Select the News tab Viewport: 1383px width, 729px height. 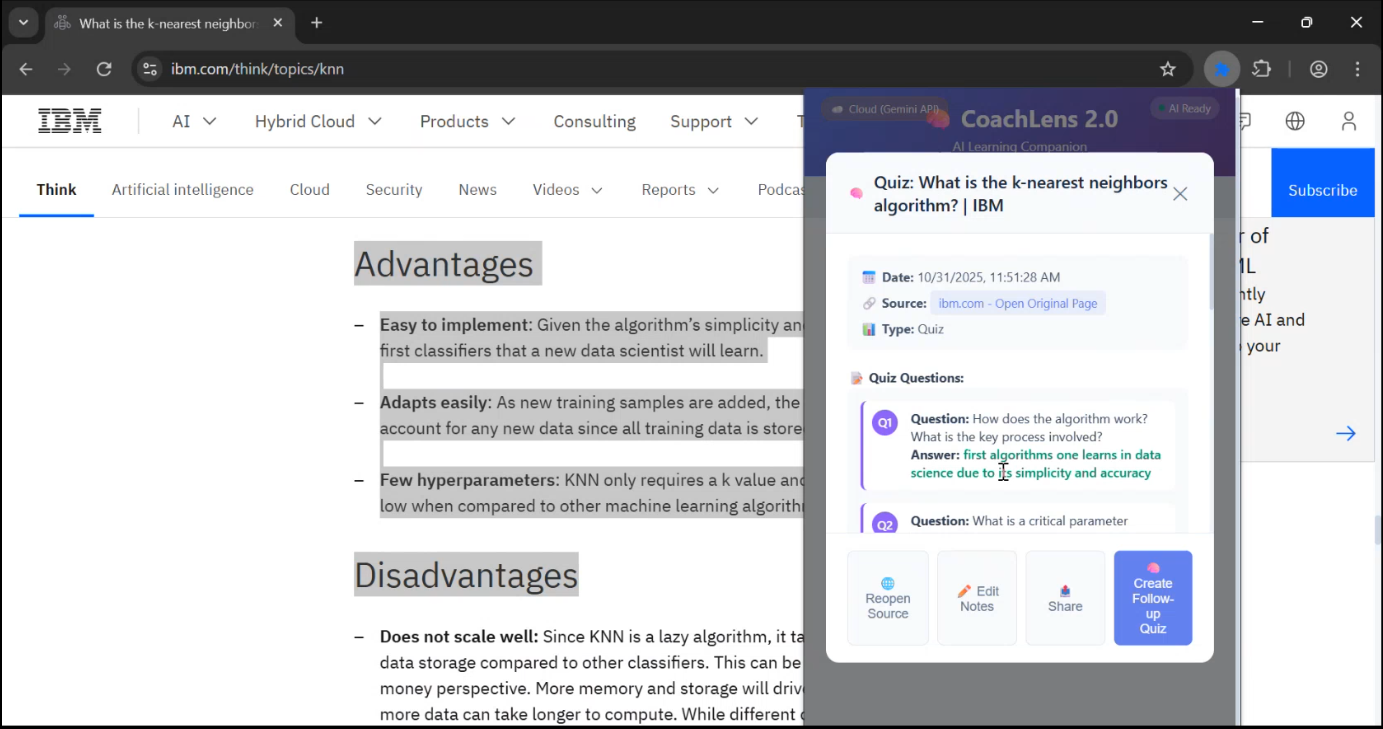[477, 189]
